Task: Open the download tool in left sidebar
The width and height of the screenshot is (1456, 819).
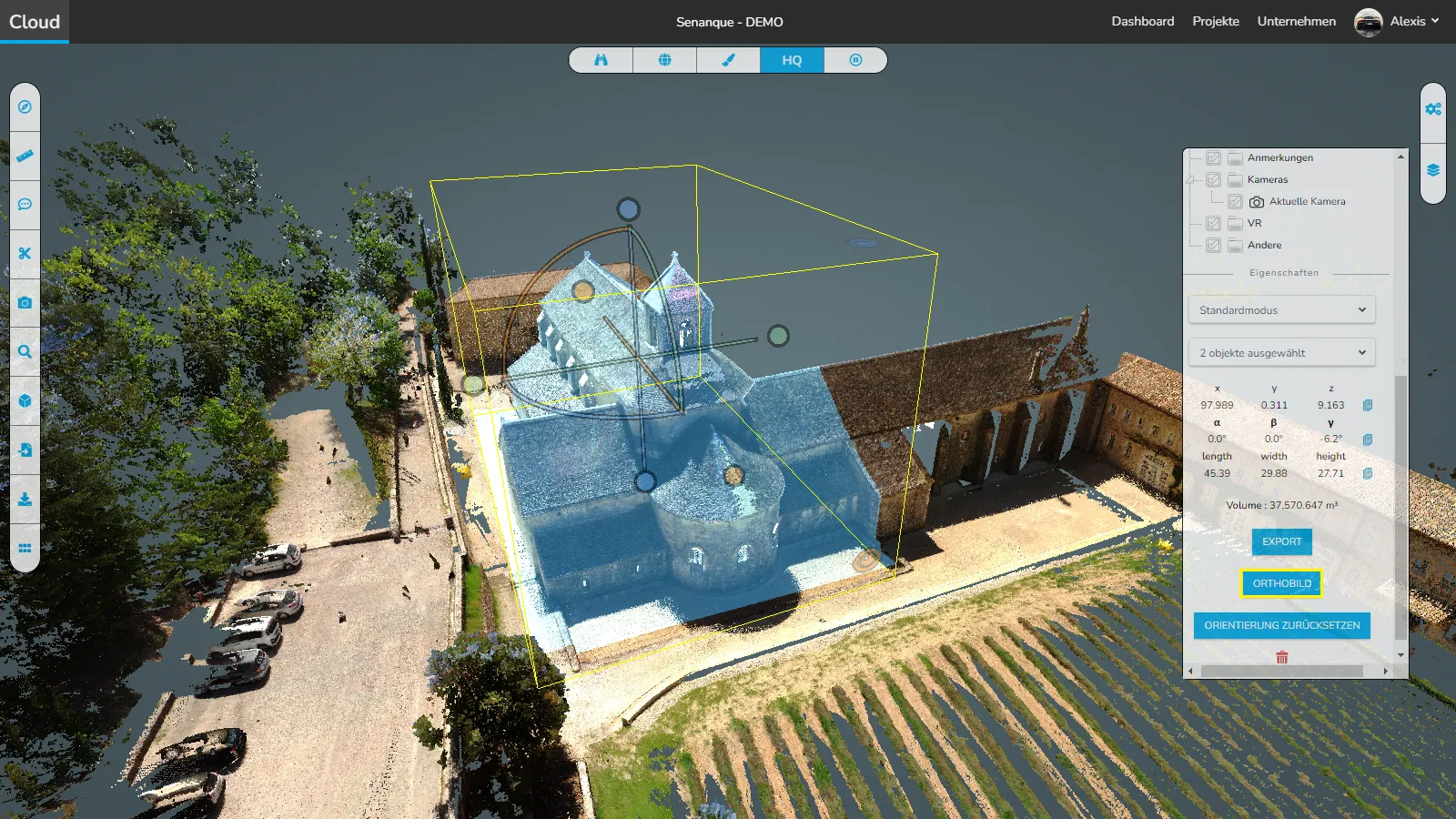Action: point(25,499)
